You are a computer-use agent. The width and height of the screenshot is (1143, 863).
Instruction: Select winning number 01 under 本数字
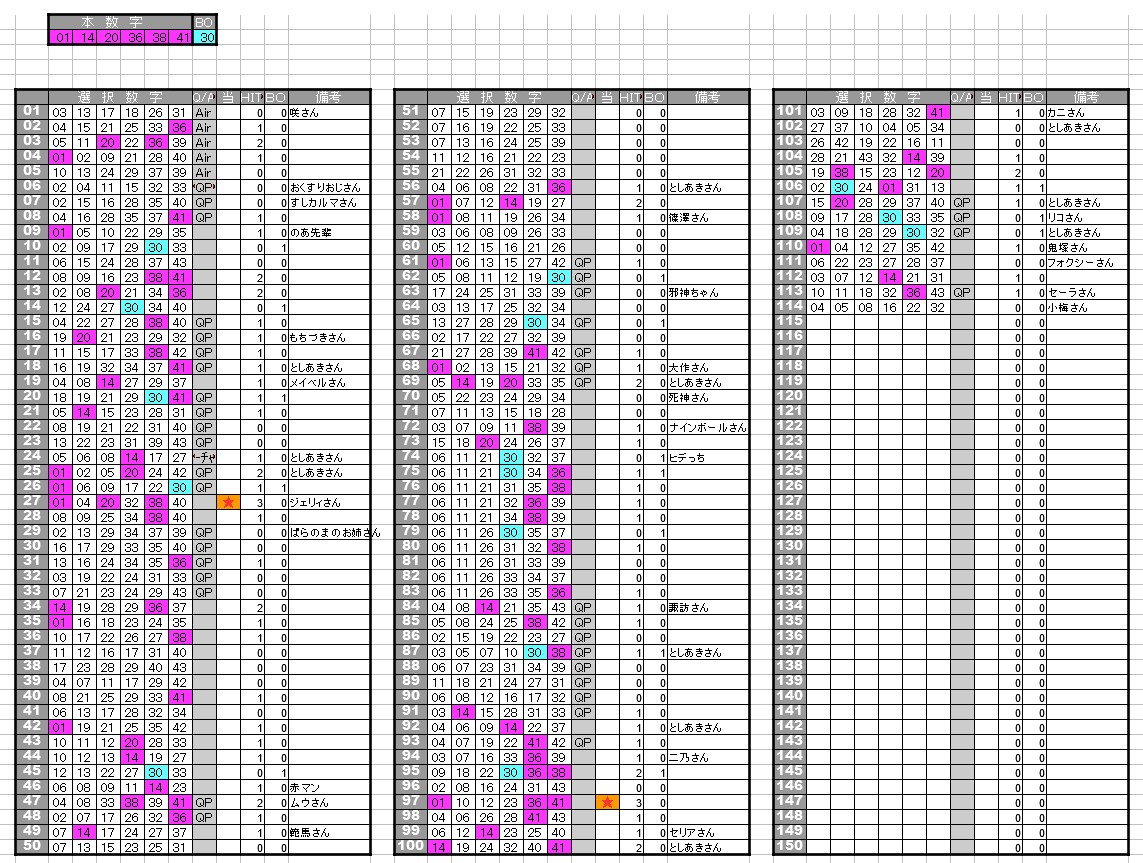(63, 37)
